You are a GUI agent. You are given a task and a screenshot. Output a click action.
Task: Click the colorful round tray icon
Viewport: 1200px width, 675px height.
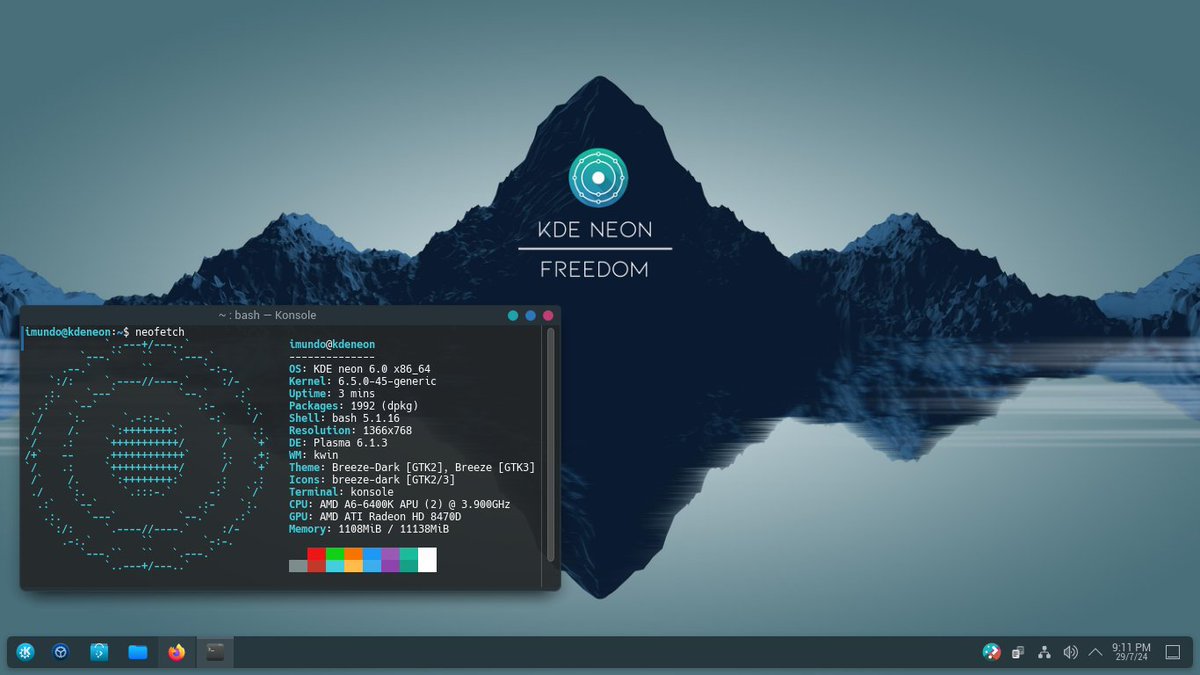[x=991, y=652]
